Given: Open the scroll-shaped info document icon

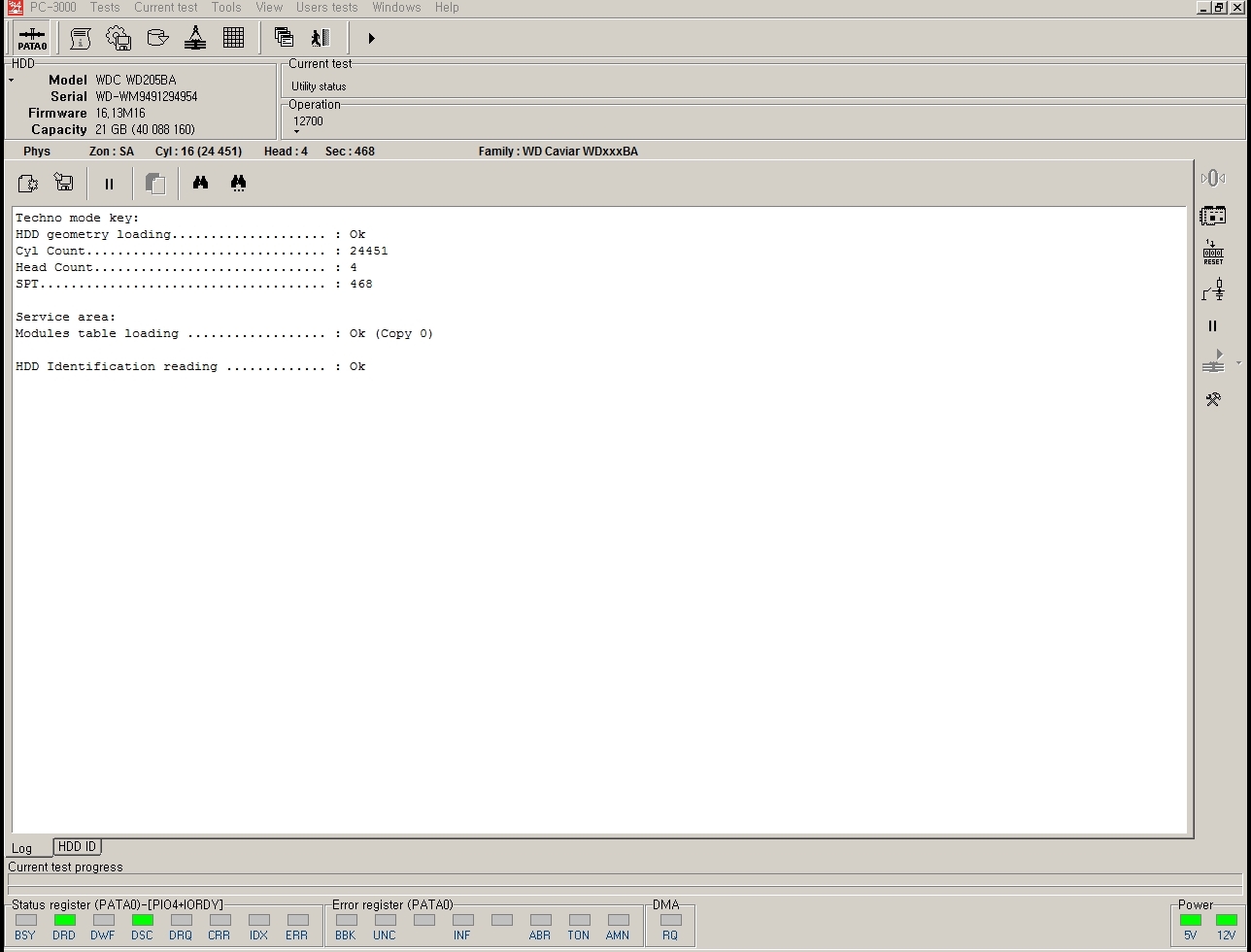Looking at the screenshot, I should [x=81, y=38].
